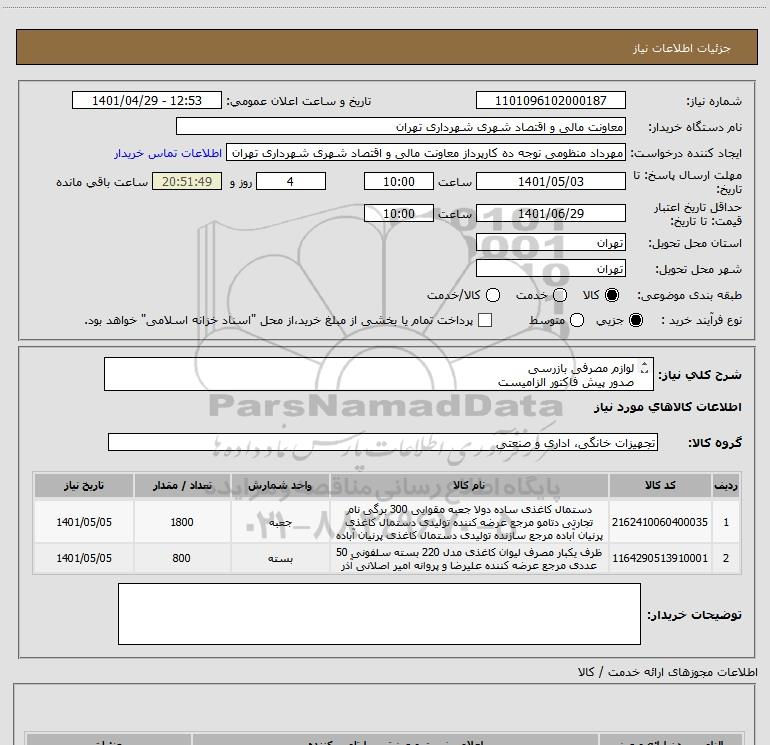
Task: Click the اطلاعات کالاهای مورد نیاز heading
Action: coord(667,407)
